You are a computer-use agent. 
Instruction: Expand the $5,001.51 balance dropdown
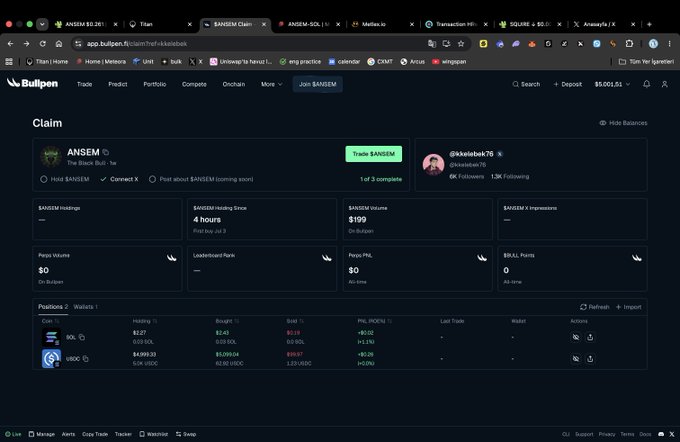click(612, 84)
